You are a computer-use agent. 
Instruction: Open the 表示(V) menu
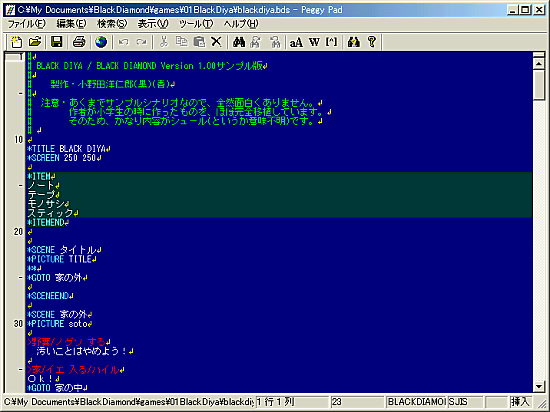pos(153,24)
